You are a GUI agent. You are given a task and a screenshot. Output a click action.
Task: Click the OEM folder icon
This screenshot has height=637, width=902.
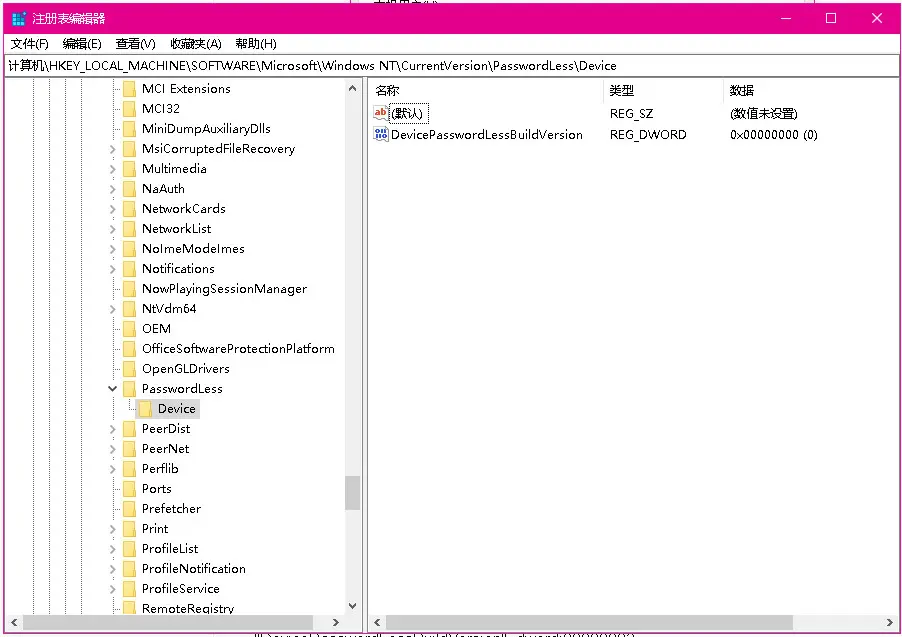pyautogui.click(x=129, y=329)
